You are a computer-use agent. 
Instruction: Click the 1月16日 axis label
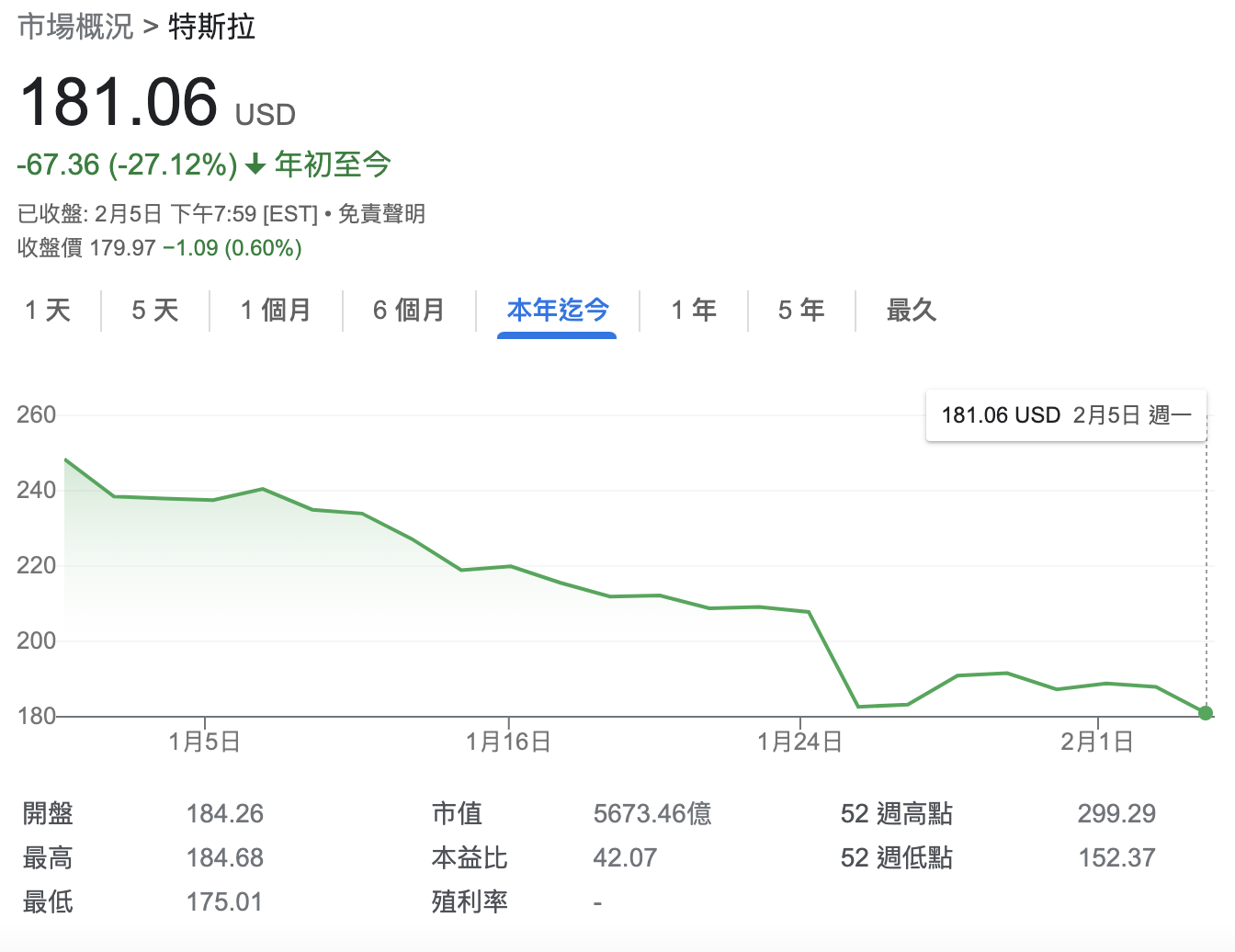point(508,742)
